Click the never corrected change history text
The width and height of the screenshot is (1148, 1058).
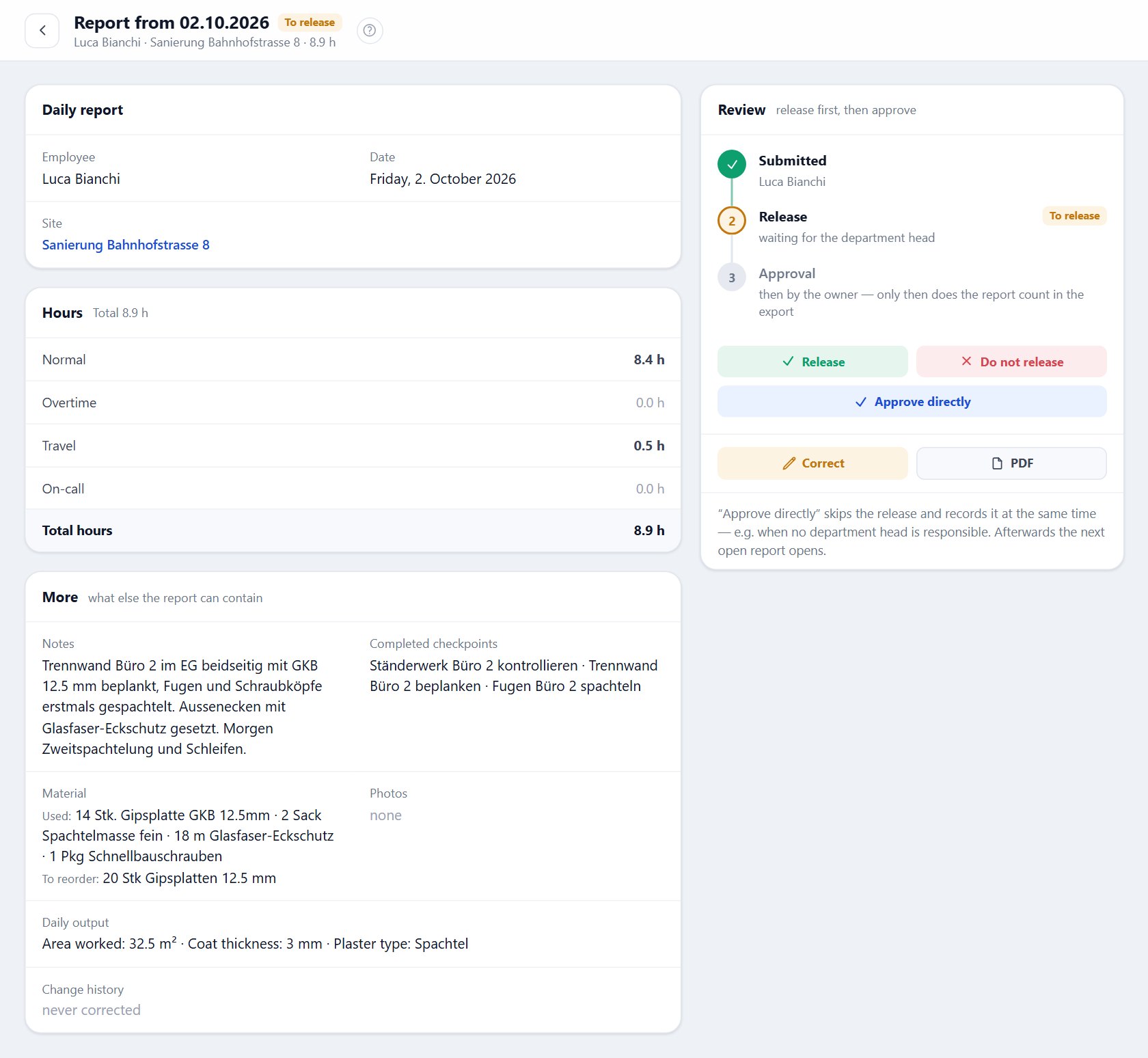coord(92,1010)
